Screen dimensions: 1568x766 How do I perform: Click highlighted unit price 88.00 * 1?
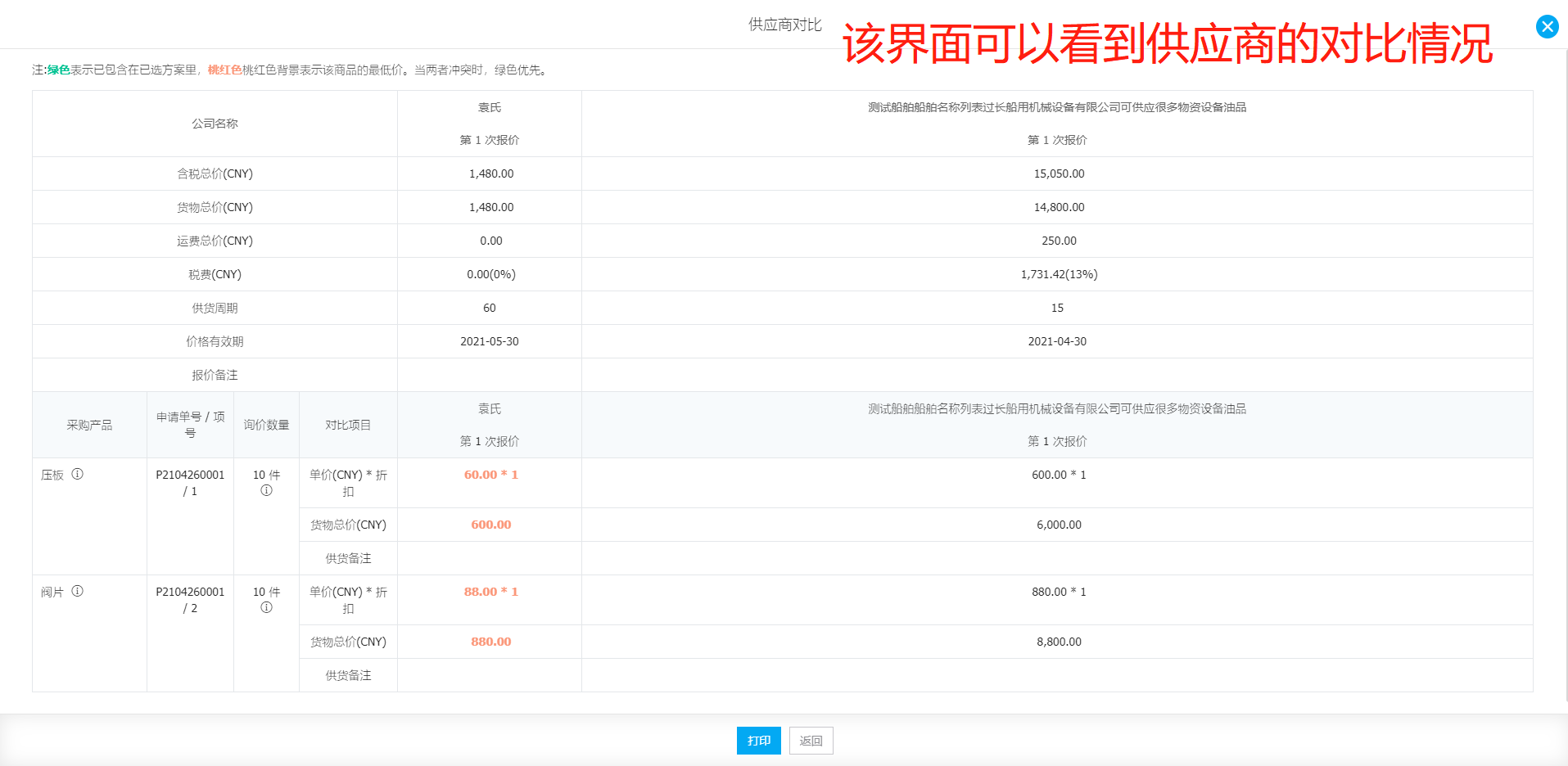pyautogui.click(x=491, y=592)
